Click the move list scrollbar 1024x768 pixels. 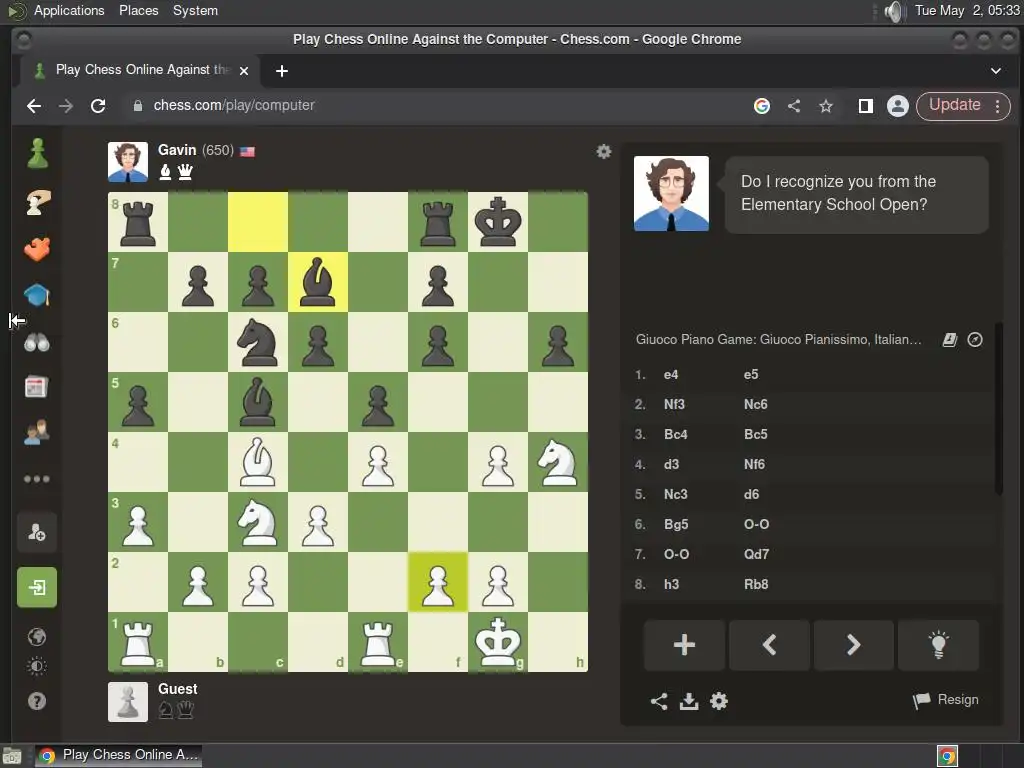998,409
